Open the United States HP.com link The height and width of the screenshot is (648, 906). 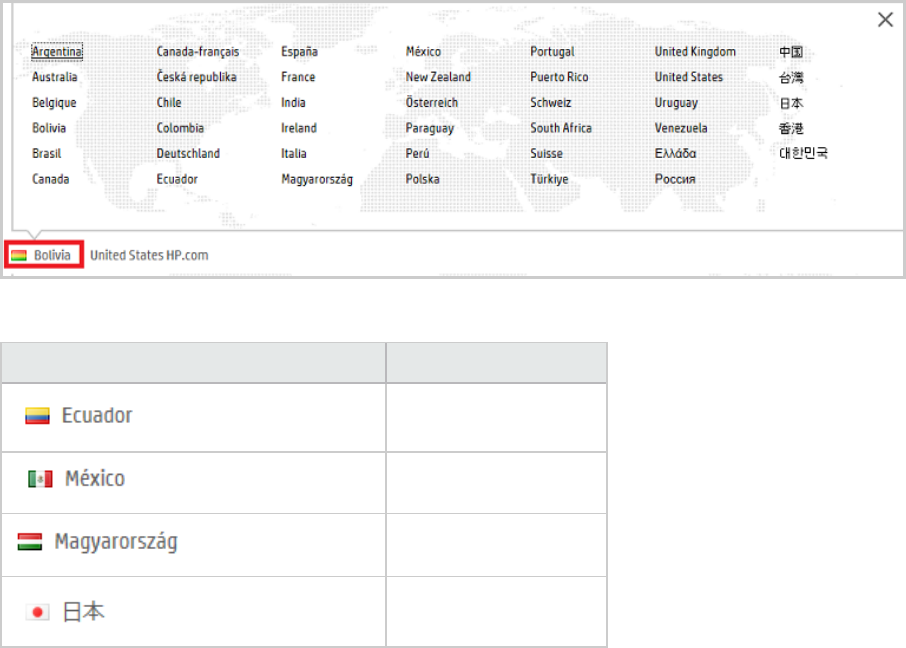point(149,255)
